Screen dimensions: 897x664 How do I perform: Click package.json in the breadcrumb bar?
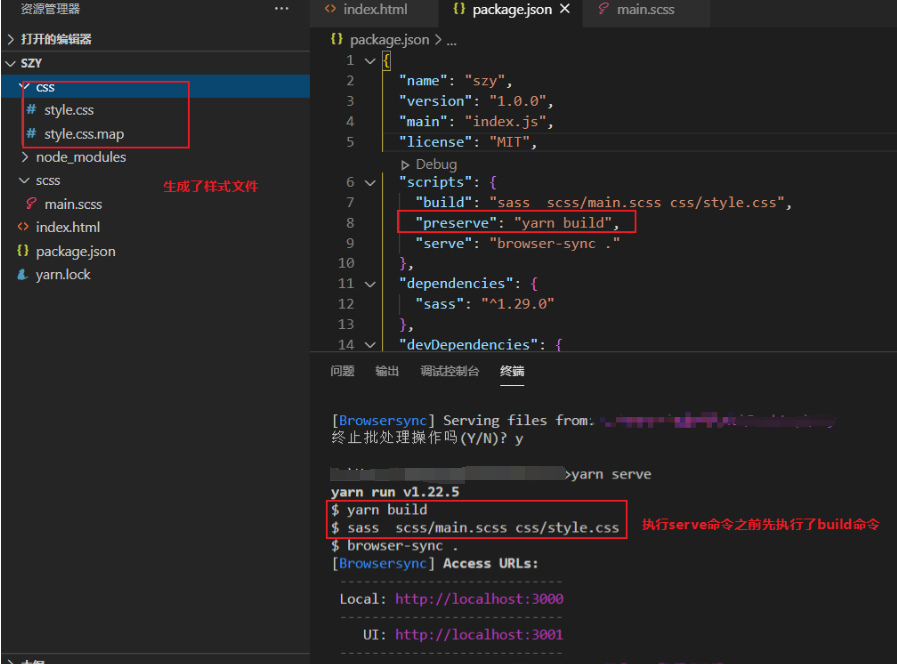(x=389, y=39)
